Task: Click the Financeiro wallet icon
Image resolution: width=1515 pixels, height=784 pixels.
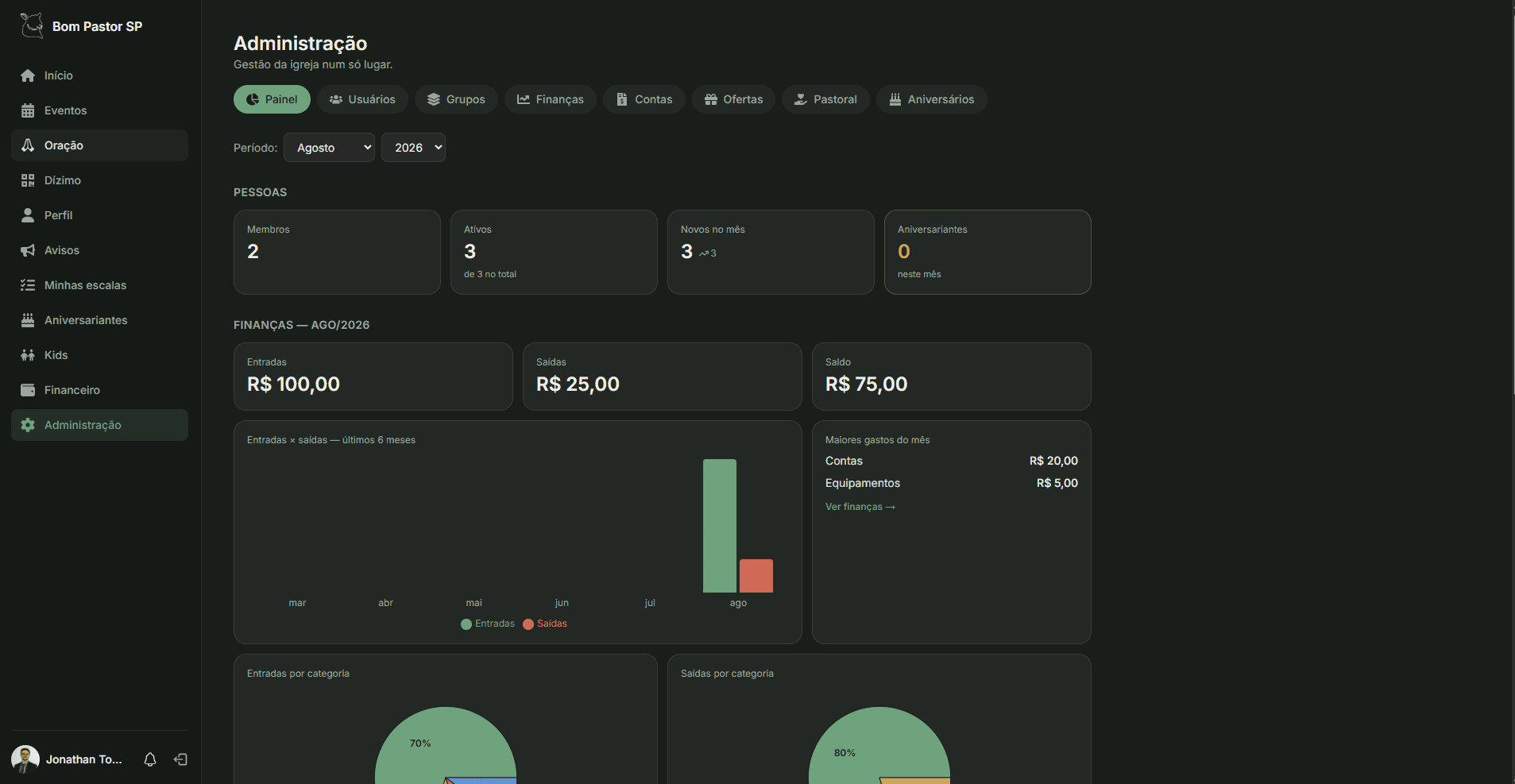Action: [x=28, y=390]
